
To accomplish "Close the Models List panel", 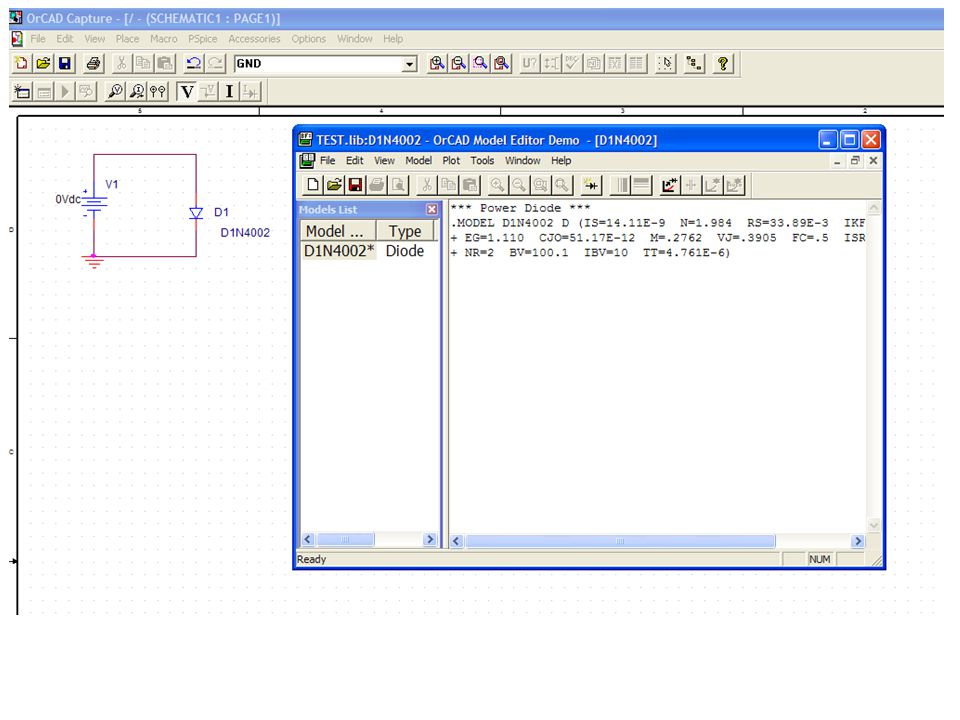I will coord(432,209).
